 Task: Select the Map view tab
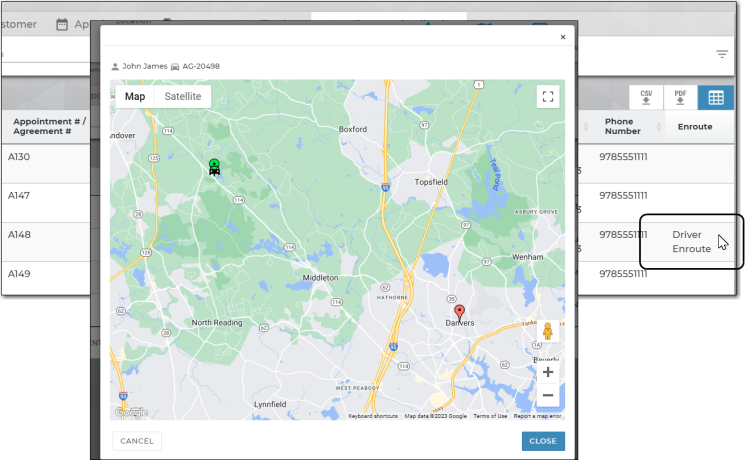[135, 97]
